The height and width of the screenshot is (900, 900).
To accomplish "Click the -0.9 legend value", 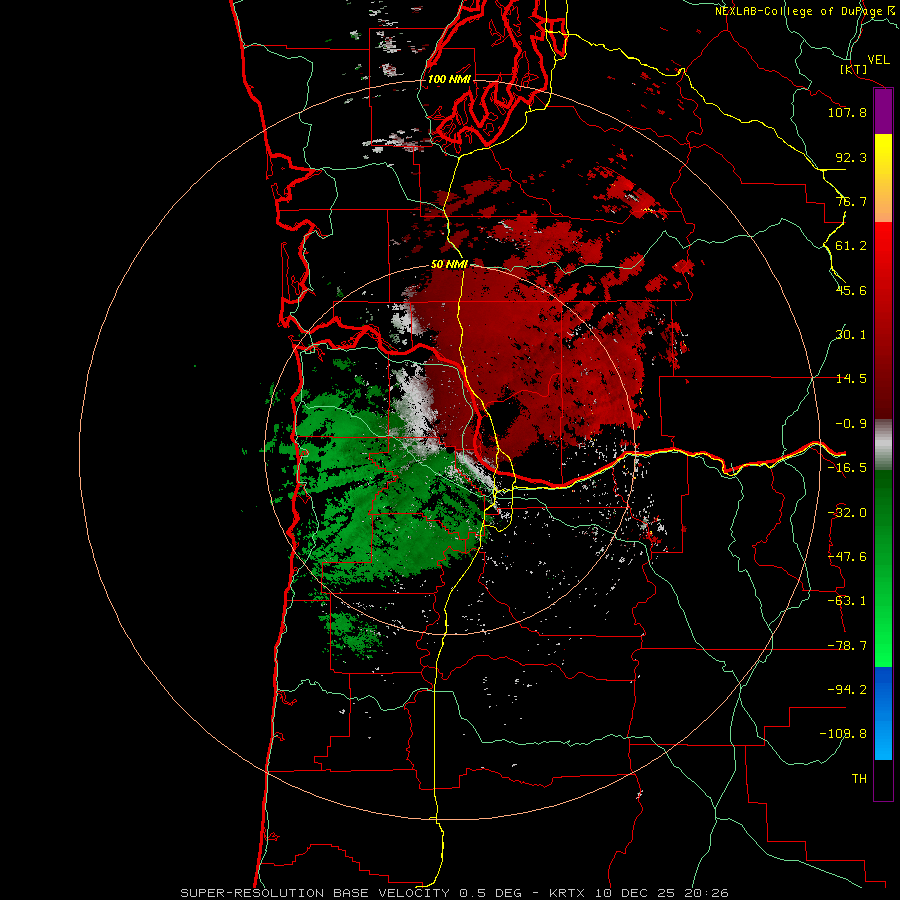I will coord(851,424).
